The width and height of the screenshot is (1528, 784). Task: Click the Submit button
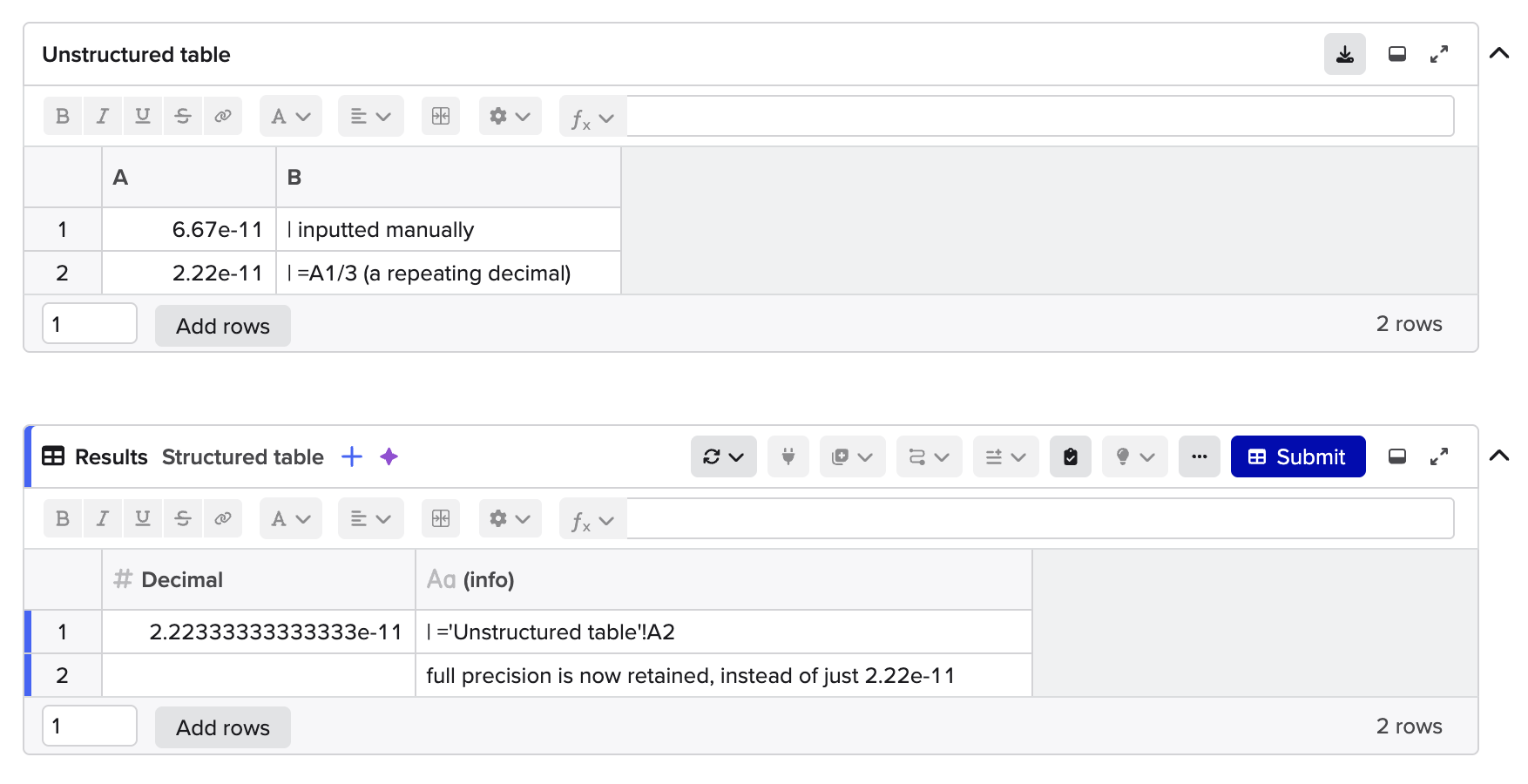pyautogui.click(x=1298, y=456)
